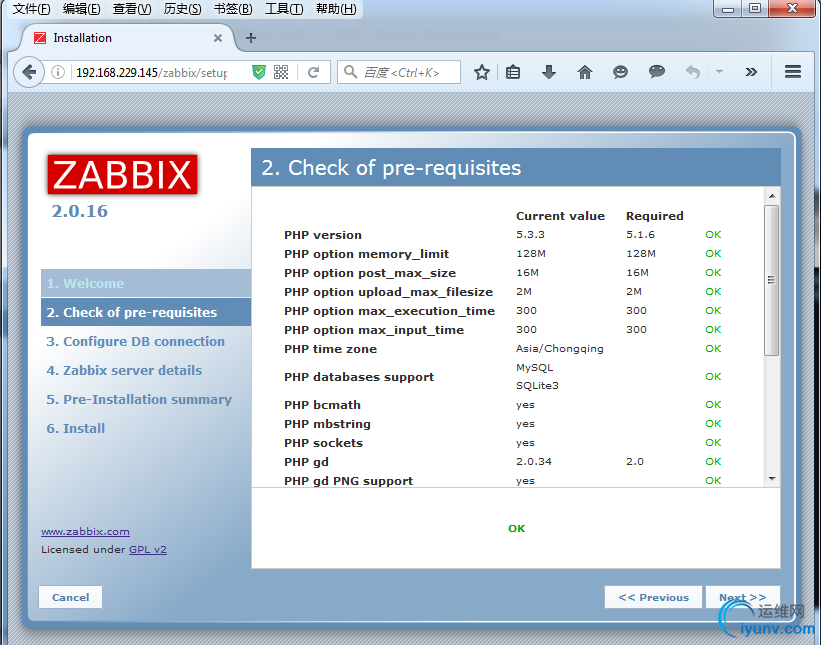Click 'SQLite3' value
This screenshot has width=821, height=645.
tap(537, 386)
